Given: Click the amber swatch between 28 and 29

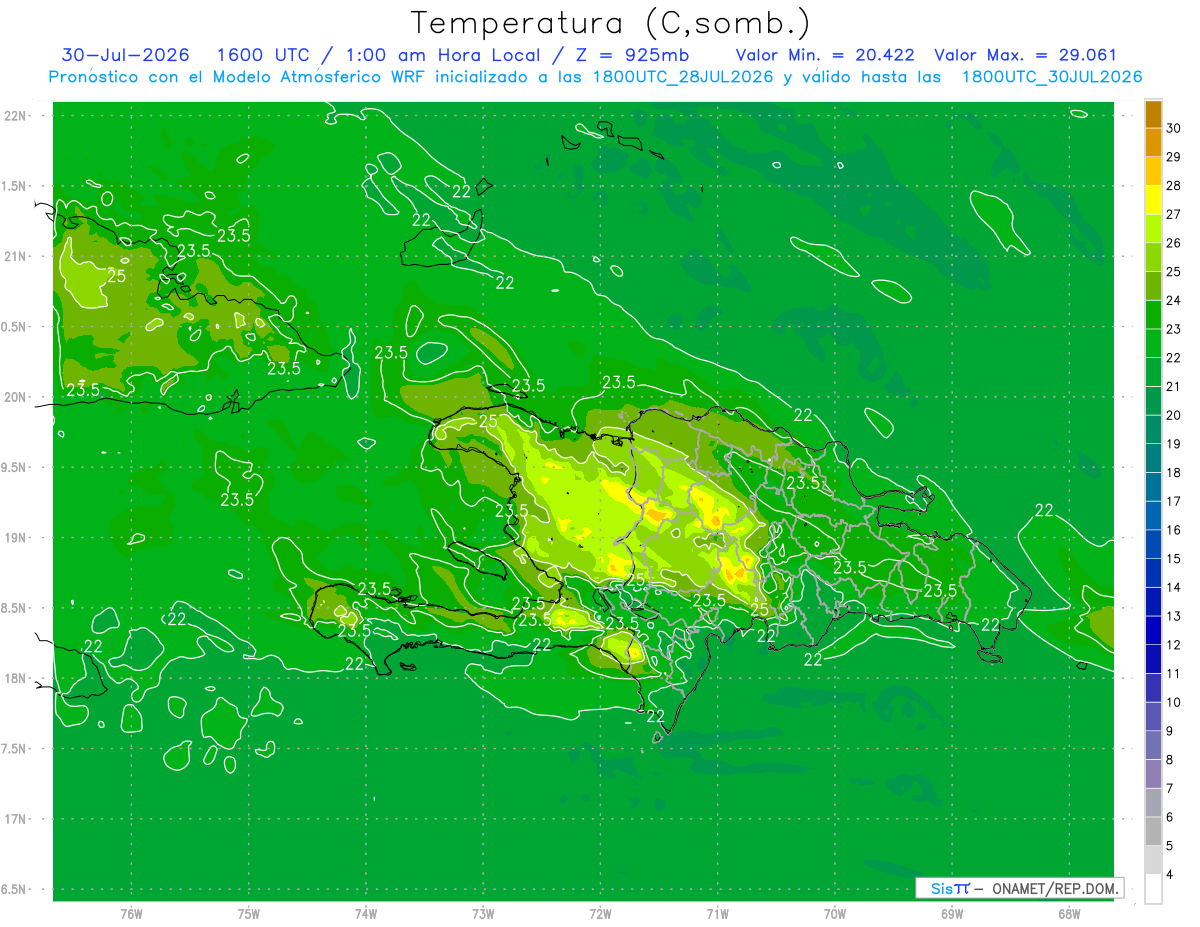Looking at the screenshot, I should point(1153,171).
